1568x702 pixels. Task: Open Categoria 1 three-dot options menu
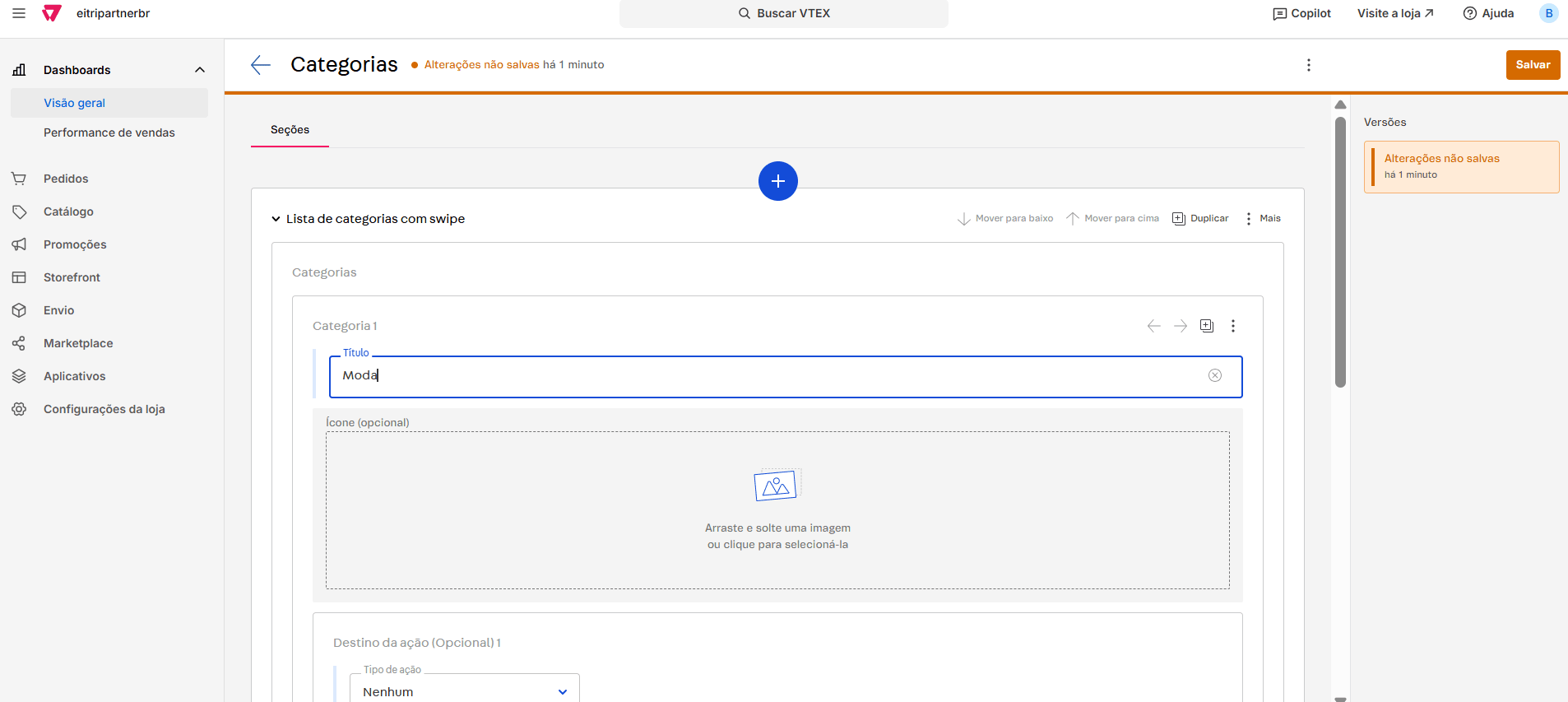coord(1232,326)
